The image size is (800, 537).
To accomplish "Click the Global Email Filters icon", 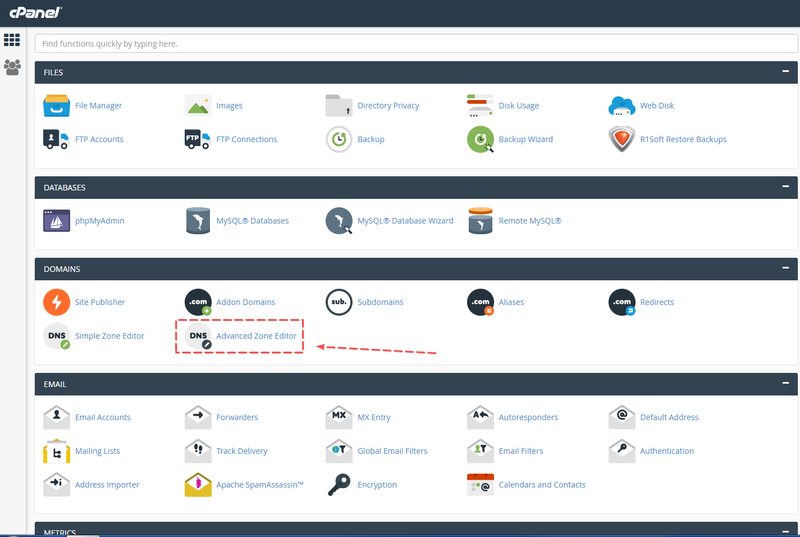I will click(339, 451).
